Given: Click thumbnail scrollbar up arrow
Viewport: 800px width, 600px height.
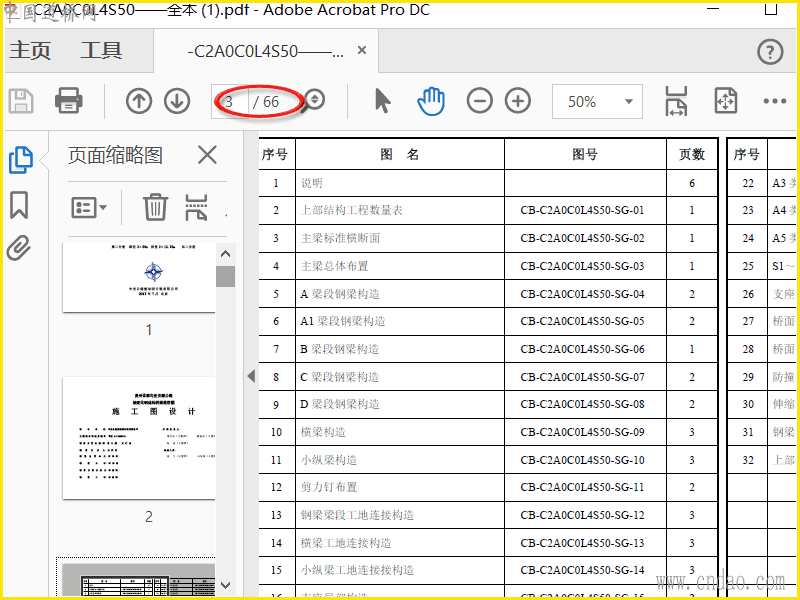Looking at the screenshot, I should (x=226, y=254).
